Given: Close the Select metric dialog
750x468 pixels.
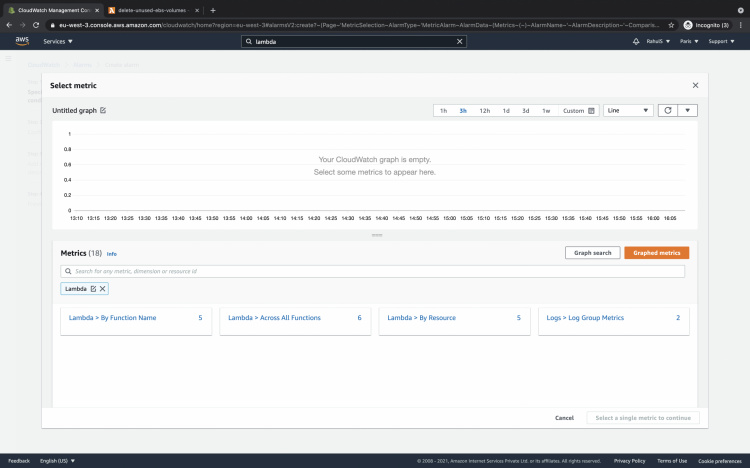Looking at the screenshot, I should (x=696, y=86).
